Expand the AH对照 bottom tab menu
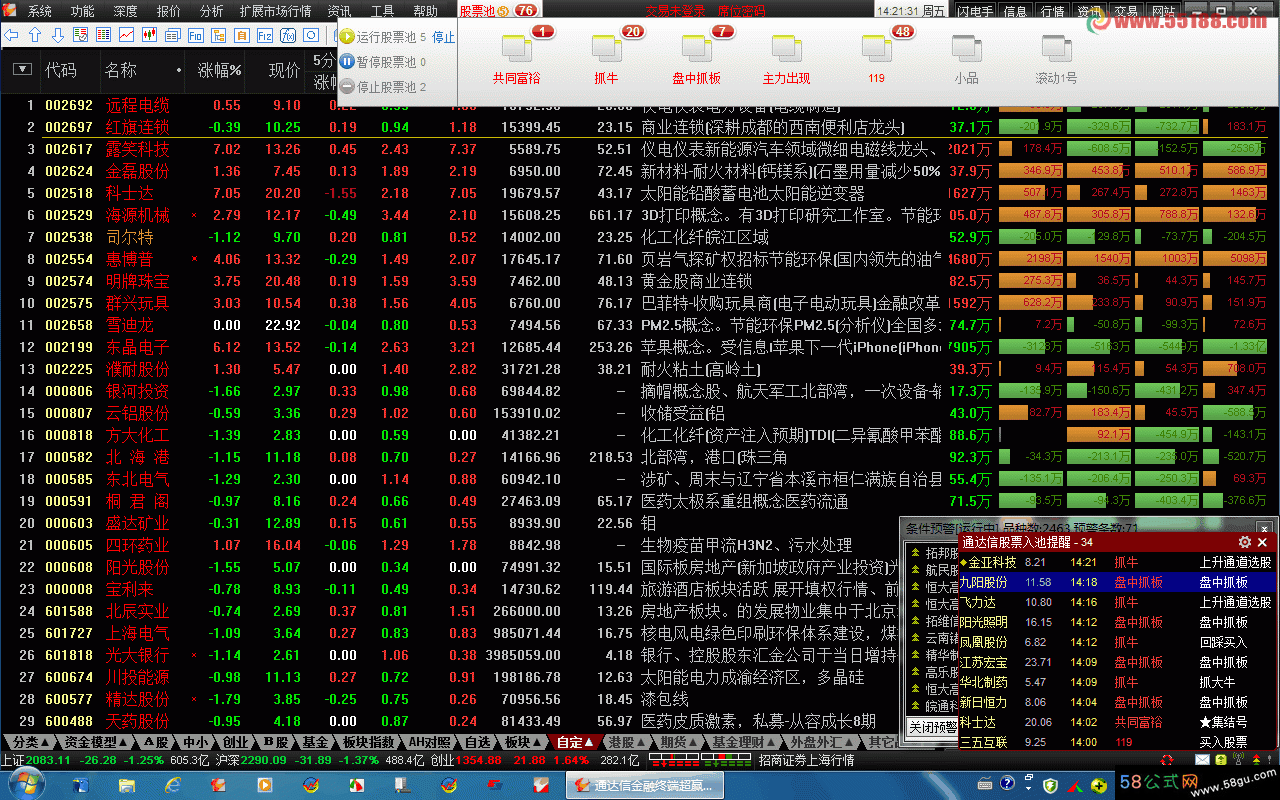Image resolution: width=1280 pixels, height=800 pixels. pos(431,742)
